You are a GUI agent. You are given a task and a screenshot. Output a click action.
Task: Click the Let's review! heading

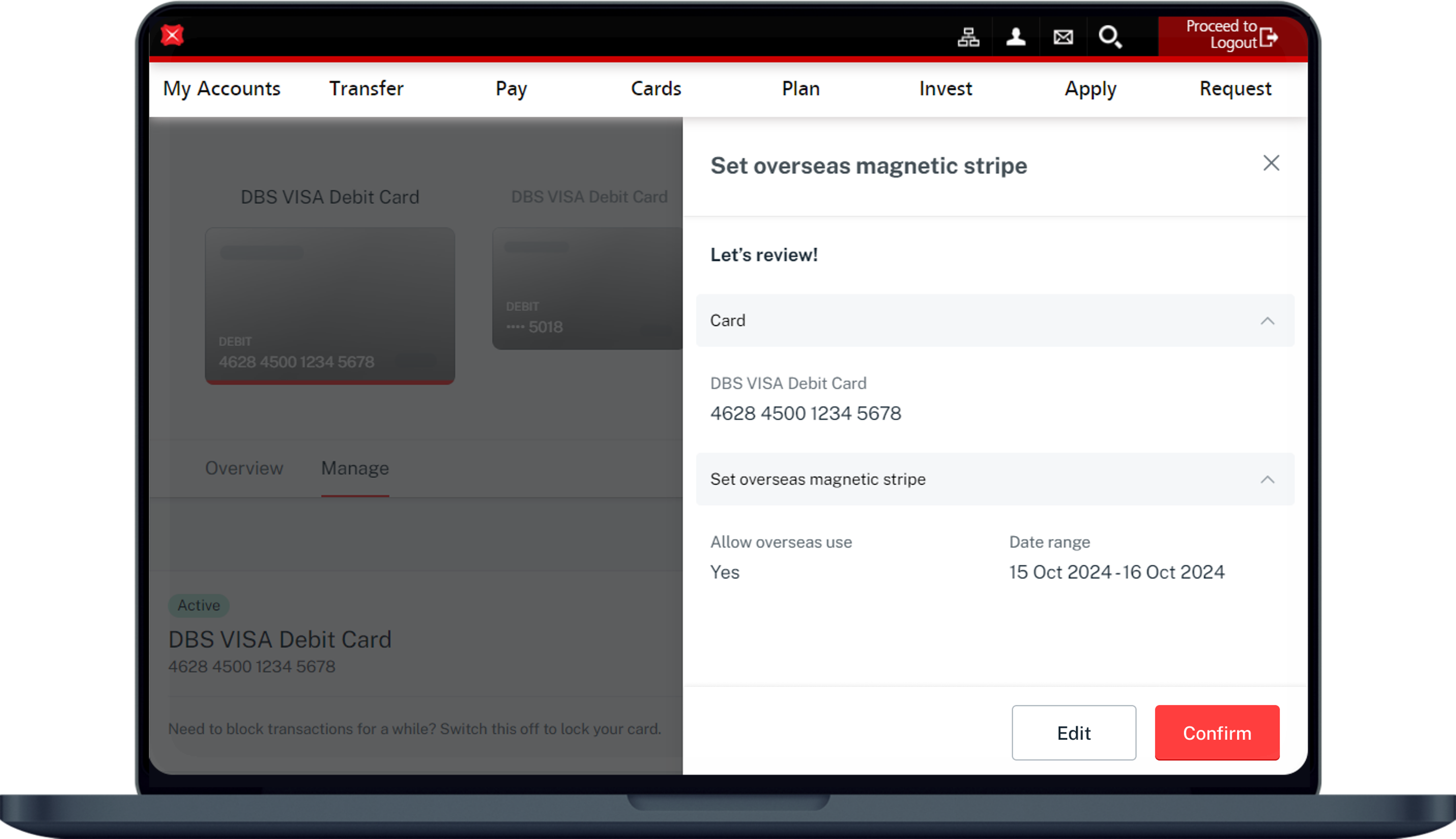tap(764, 255)
